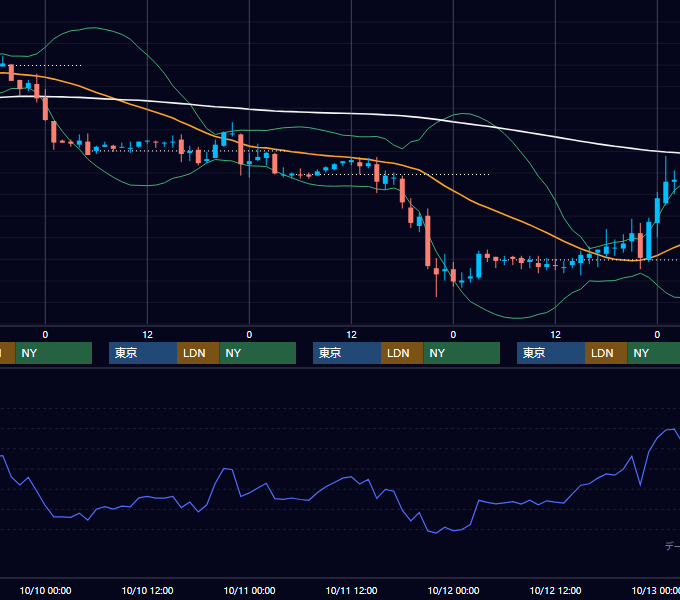Click the 東京 session block above 10/12 12:00

point(551,353)
